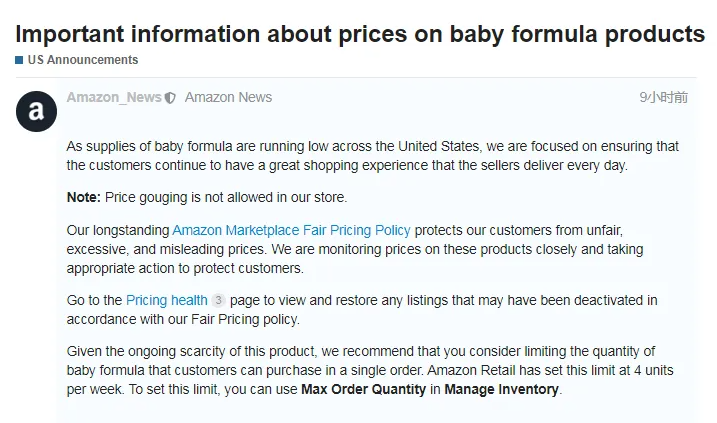Click the bold 'Max Order Quantity' text
This screenshot has width=717, height=423.
pos(364,390)
